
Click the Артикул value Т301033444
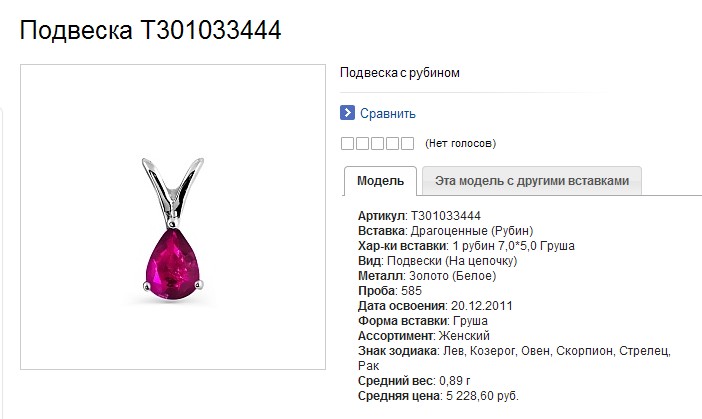[446, 216]
